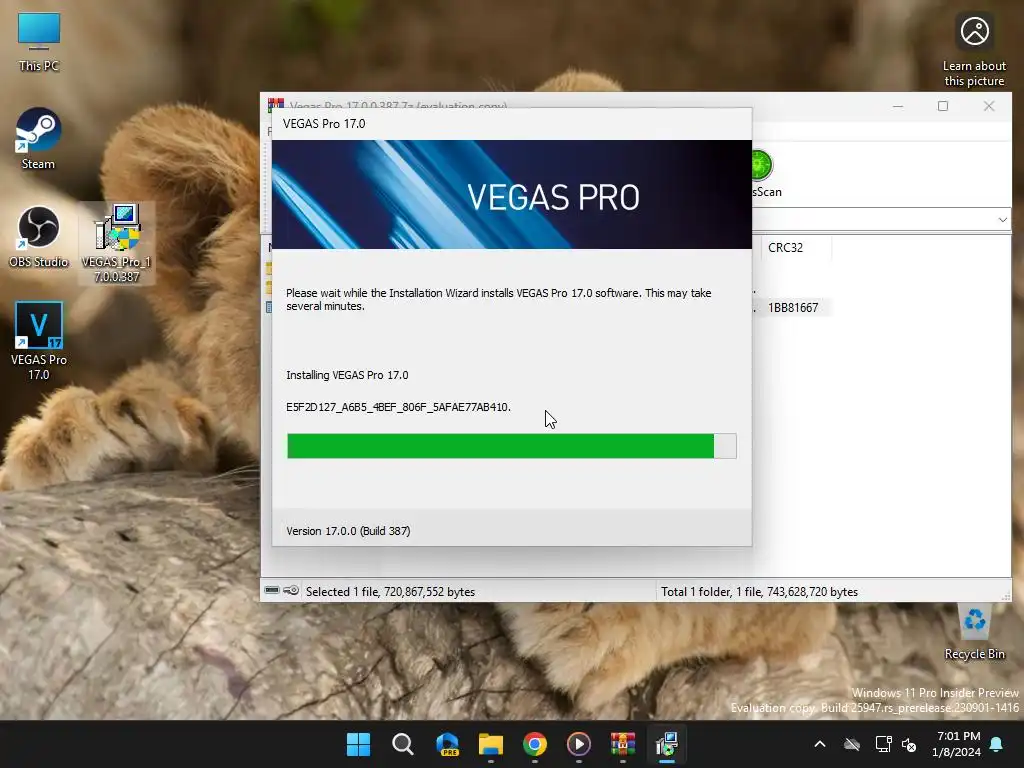Open the This PC desktop icon
This screenshot has height=768, width=1024.
(x=39, y=42)
